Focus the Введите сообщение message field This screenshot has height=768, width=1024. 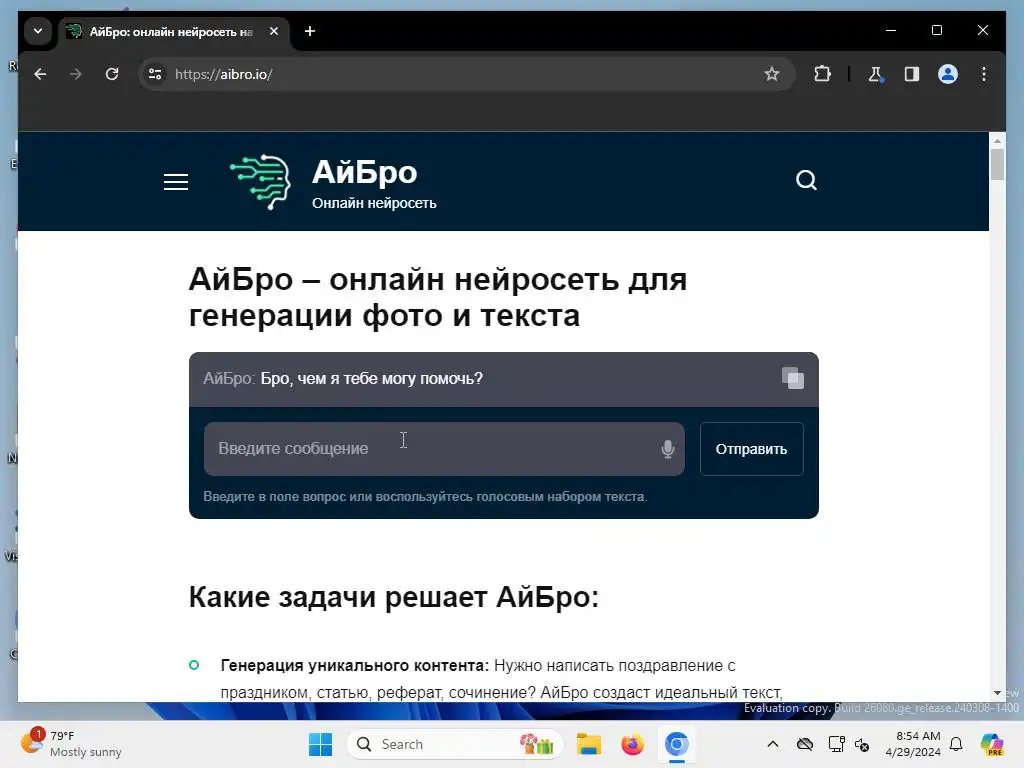[x=444, y=449]
